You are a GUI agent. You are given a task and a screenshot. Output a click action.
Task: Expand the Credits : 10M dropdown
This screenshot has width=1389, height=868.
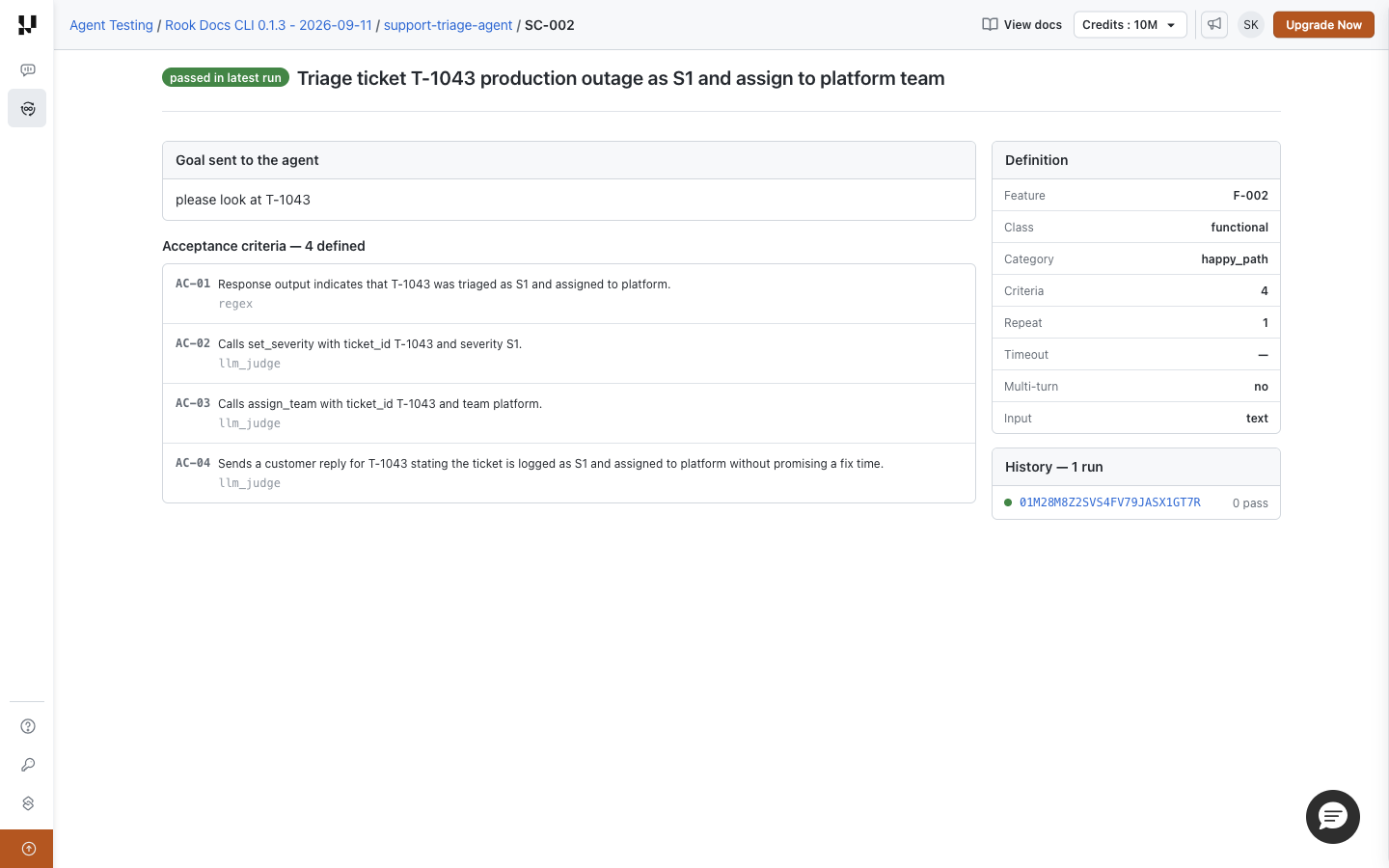tap(1130, 25)
